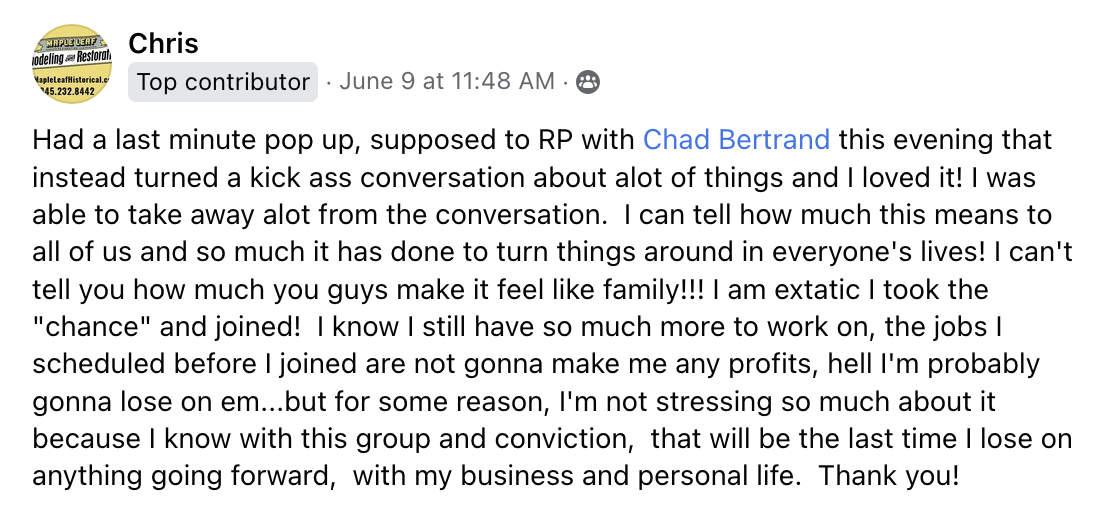This screenshot has height=518, width=1113.
Task: Open the June 9 at 11:48 AM timestamp
Action: [447, 82]
